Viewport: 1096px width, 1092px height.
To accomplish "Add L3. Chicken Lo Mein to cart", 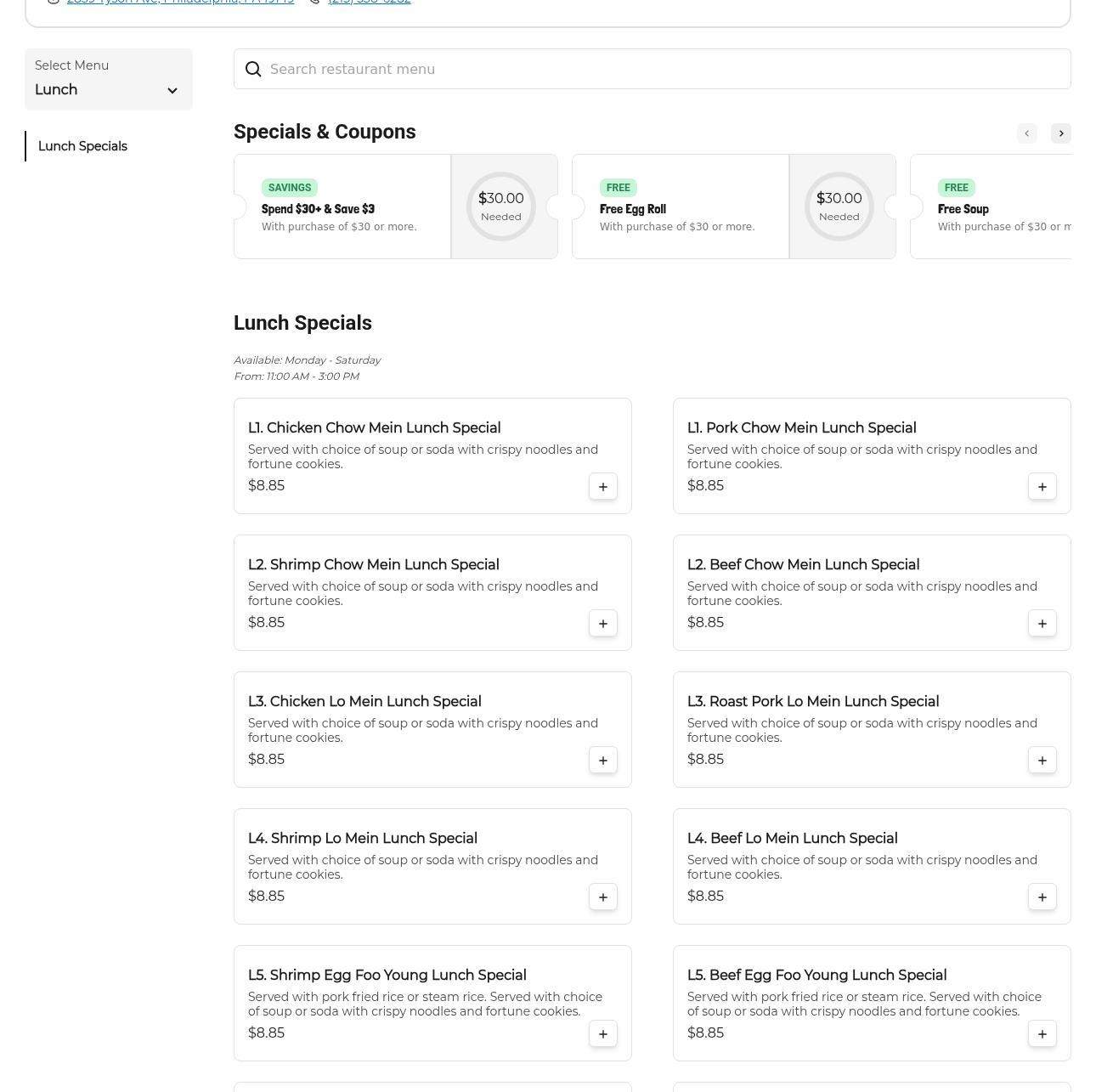I will coord(602,761).
